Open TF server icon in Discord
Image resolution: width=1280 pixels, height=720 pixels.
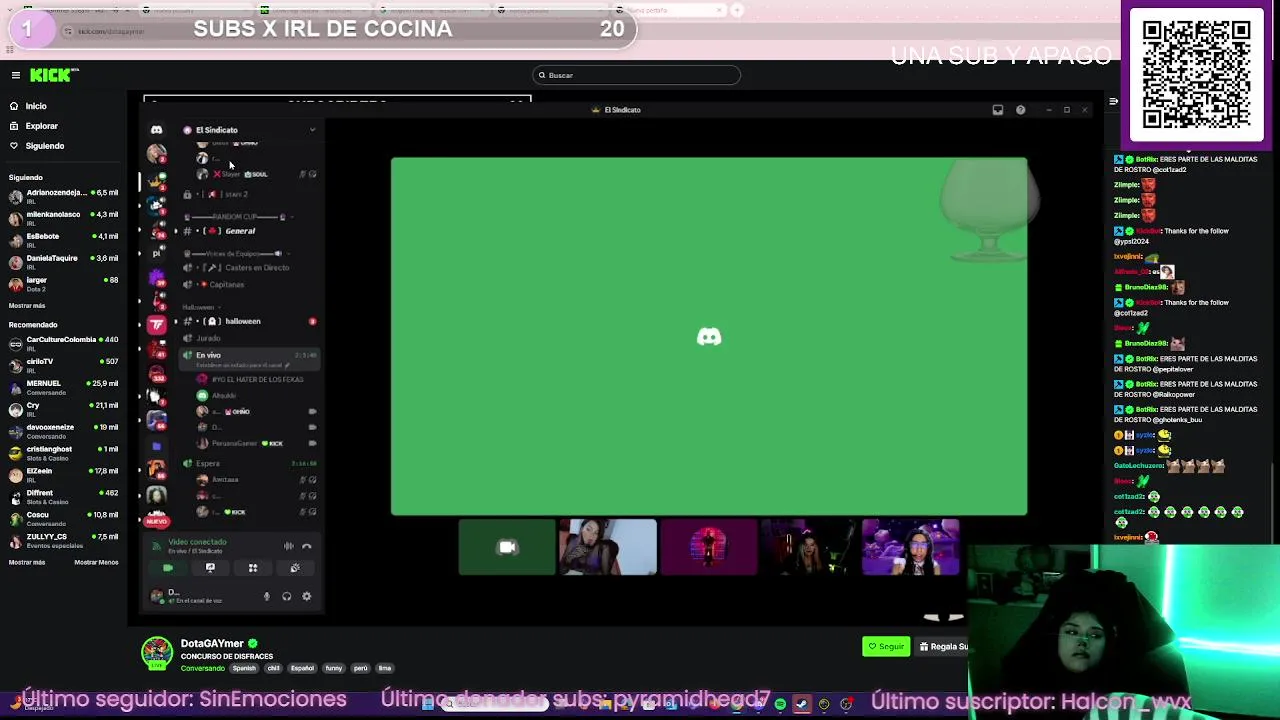(x=156, y=324)
